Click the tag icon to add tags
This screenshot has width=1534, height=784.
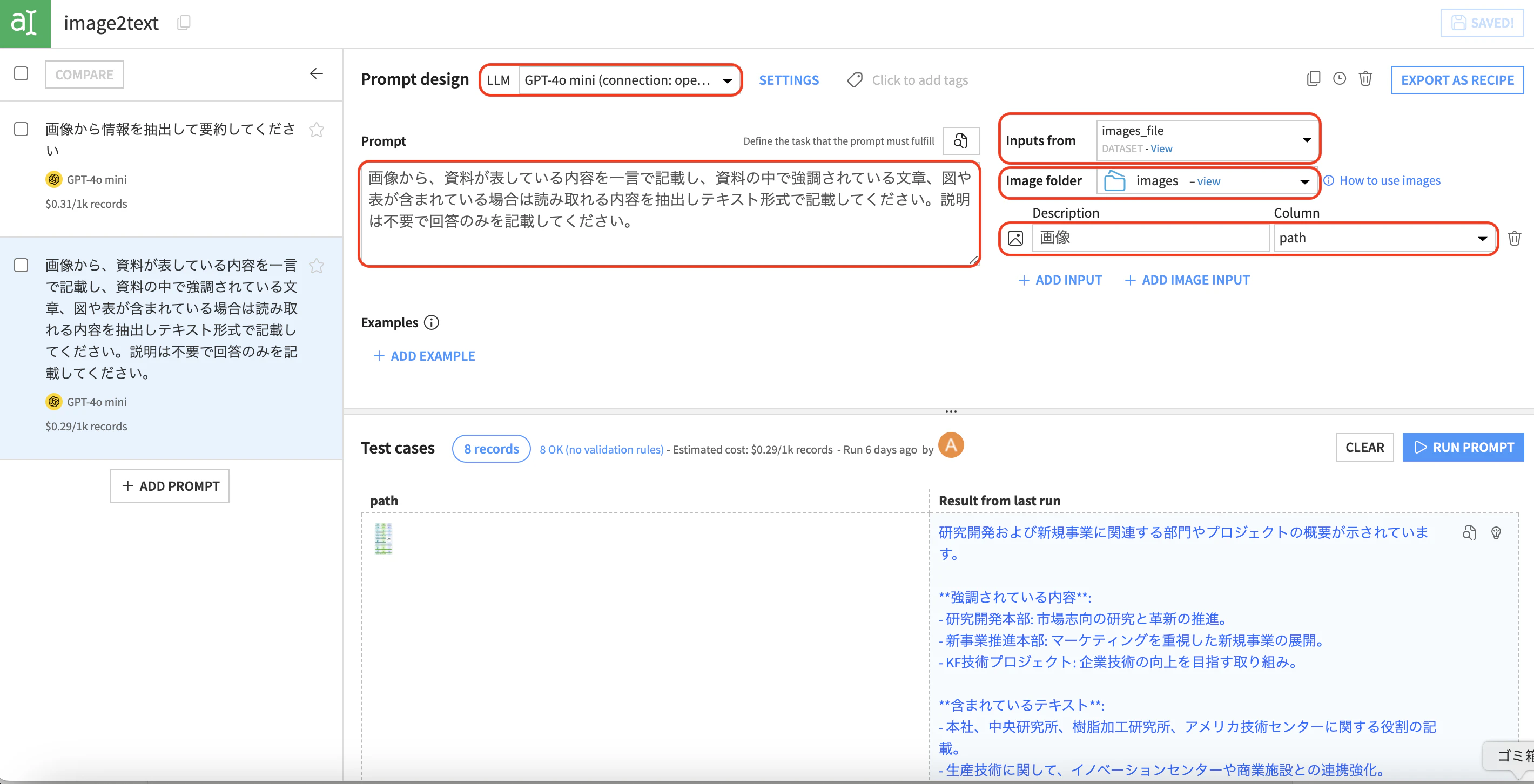(x=855, y=80)
